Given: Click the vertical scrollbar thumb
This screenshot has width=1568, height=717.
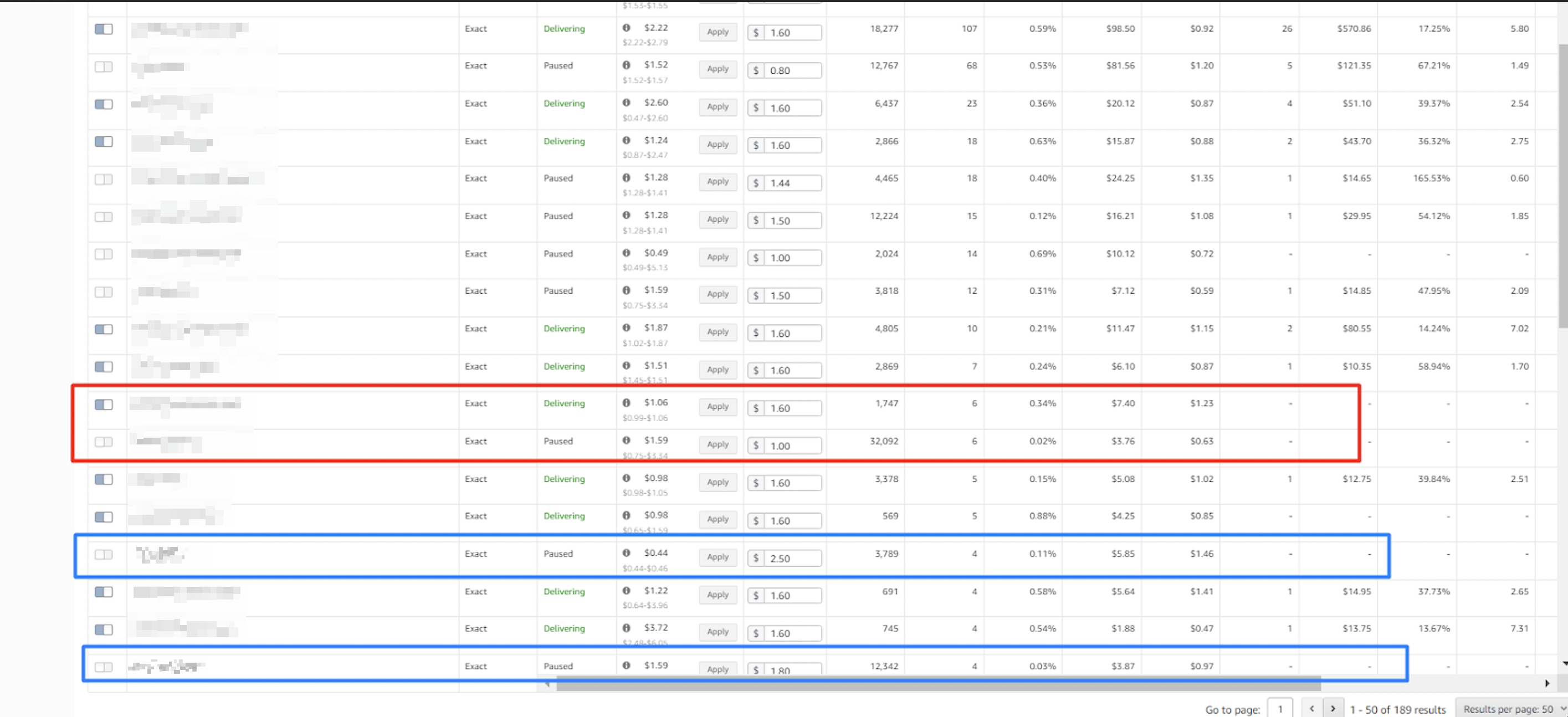Looking at the screenshot, I should (1562, 186).
